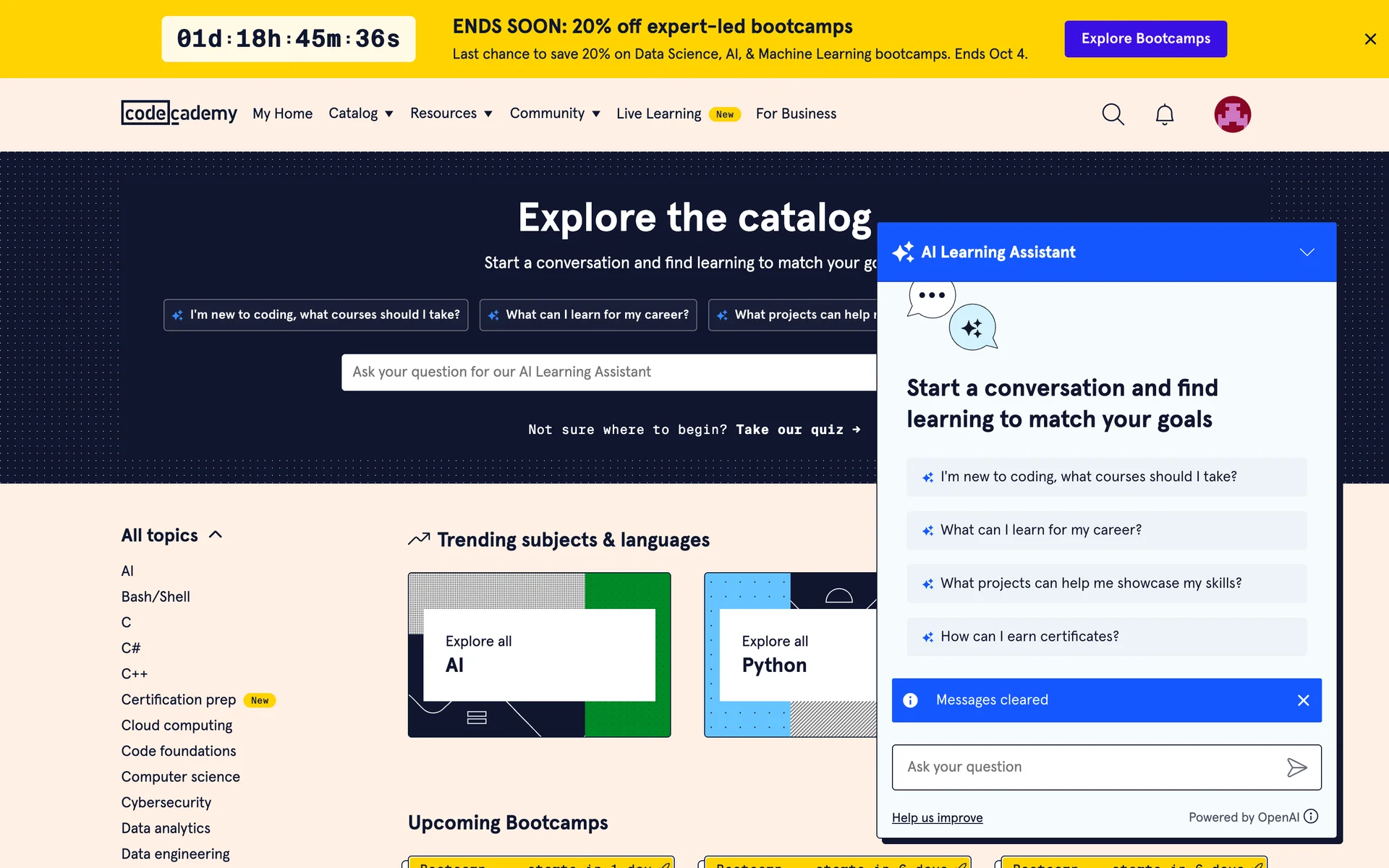Open the For Business page
The width and height of the screenshot is (1389, 868).
pos(796,114)
